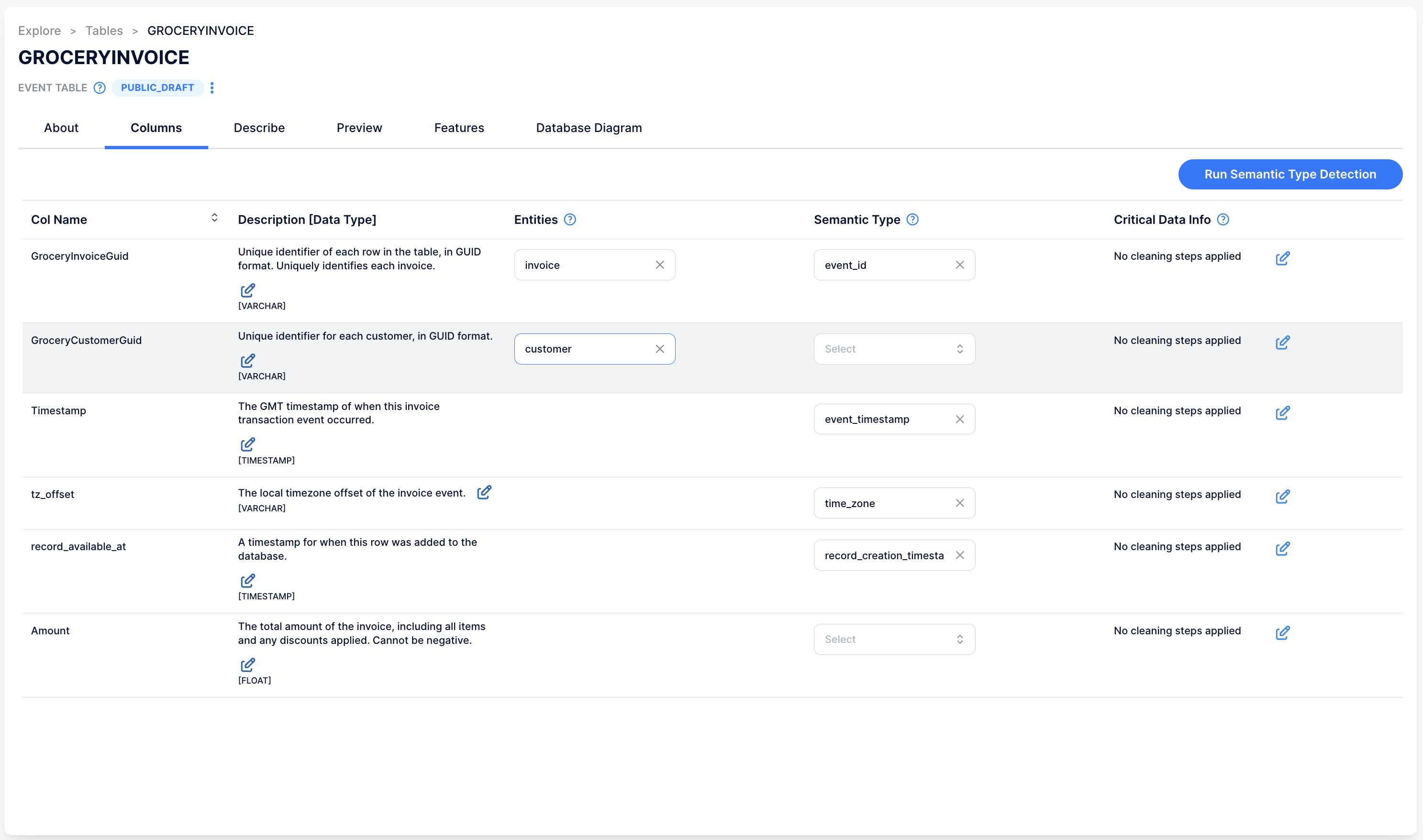Click the three-dot menu next to PUBLIC_DRAFT
The height and width of the screenshot is (840, 1423).
tap(211, 88)
